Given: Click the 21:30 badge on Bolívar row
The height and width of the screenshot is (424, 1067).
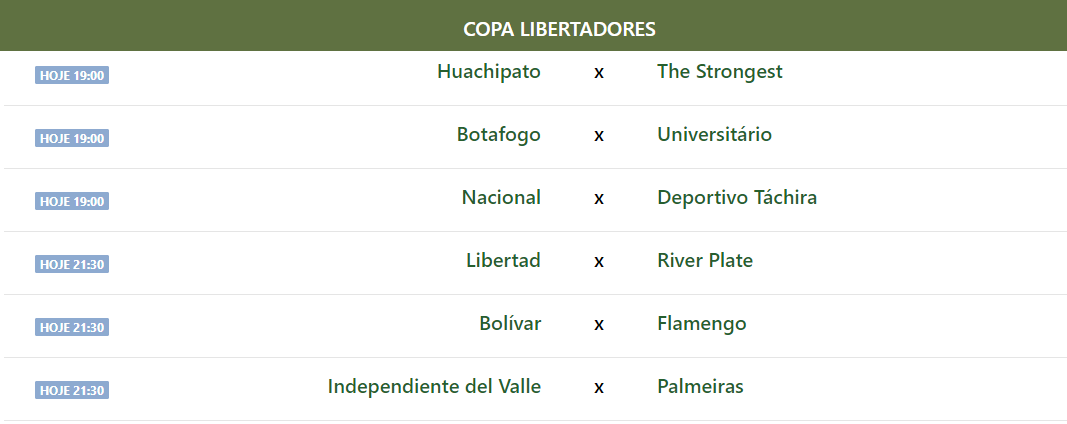Looking at the screenshot, I should (72, 328).
